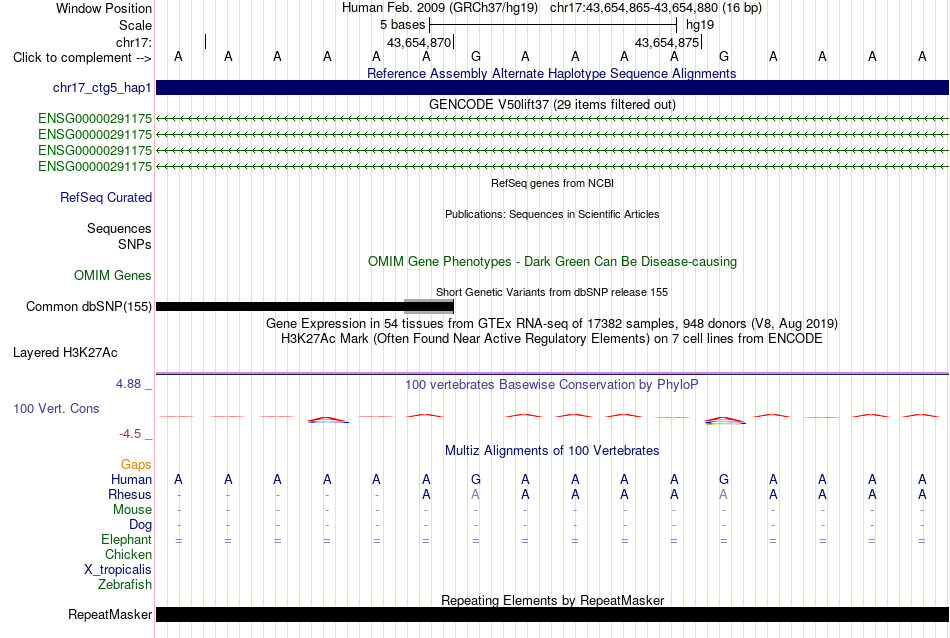Click the chr17:43,654,865-43,654,880 (16 bp) position text
Viewport: 950px width, 638px height.
coord(656,8)
